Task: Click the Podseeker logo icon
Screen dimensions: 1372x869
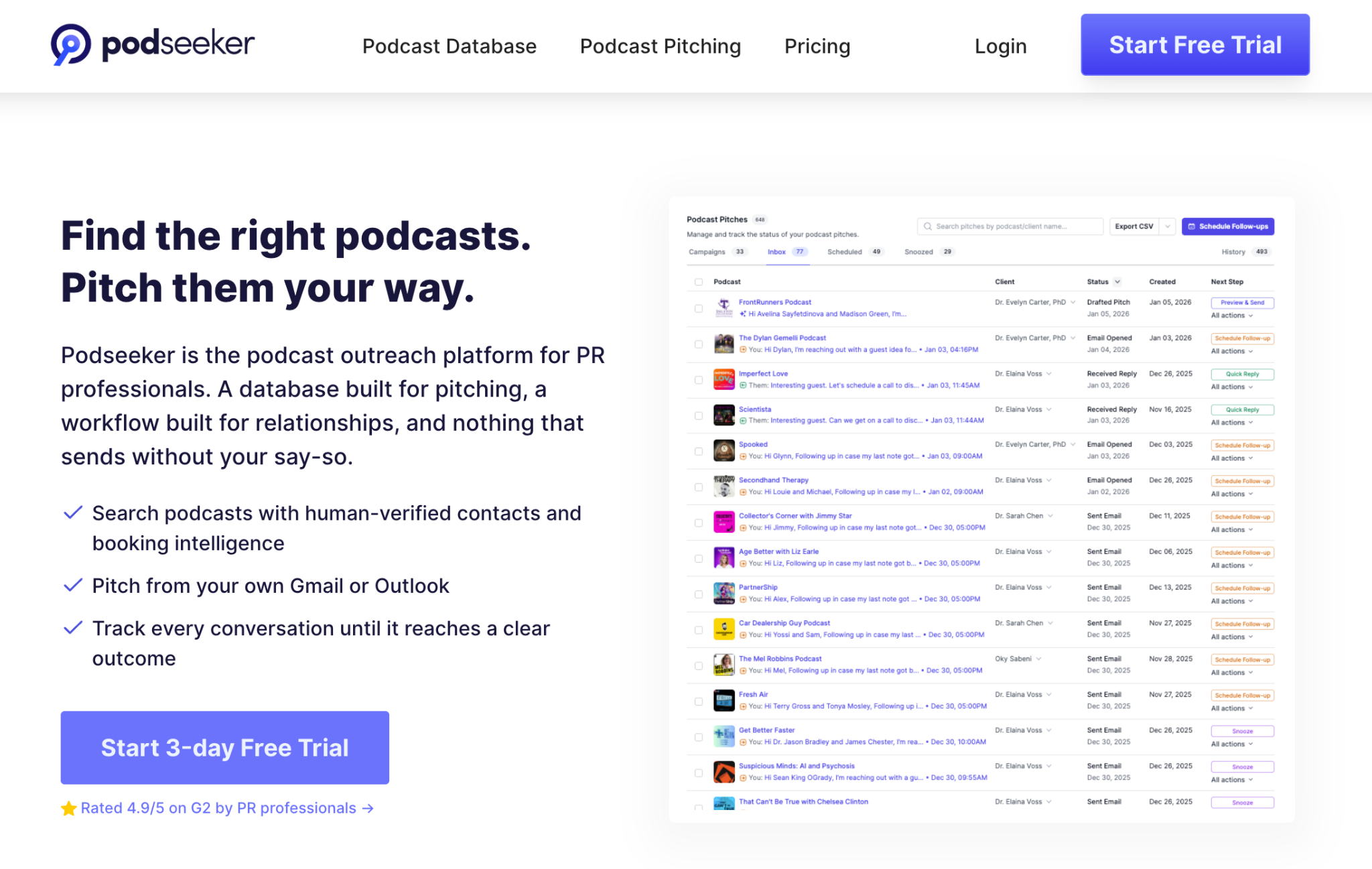Action: pos(69,44)
